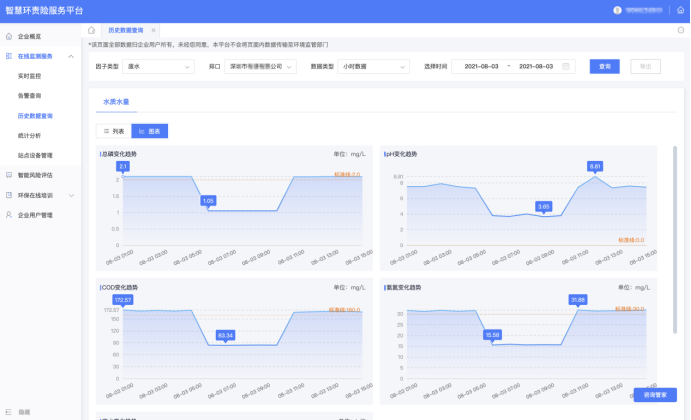Click the 15.58 marker on 氨氮 chart
This screenshot has height=420, width=691.
pyautogui.click(x=492, y=335)
